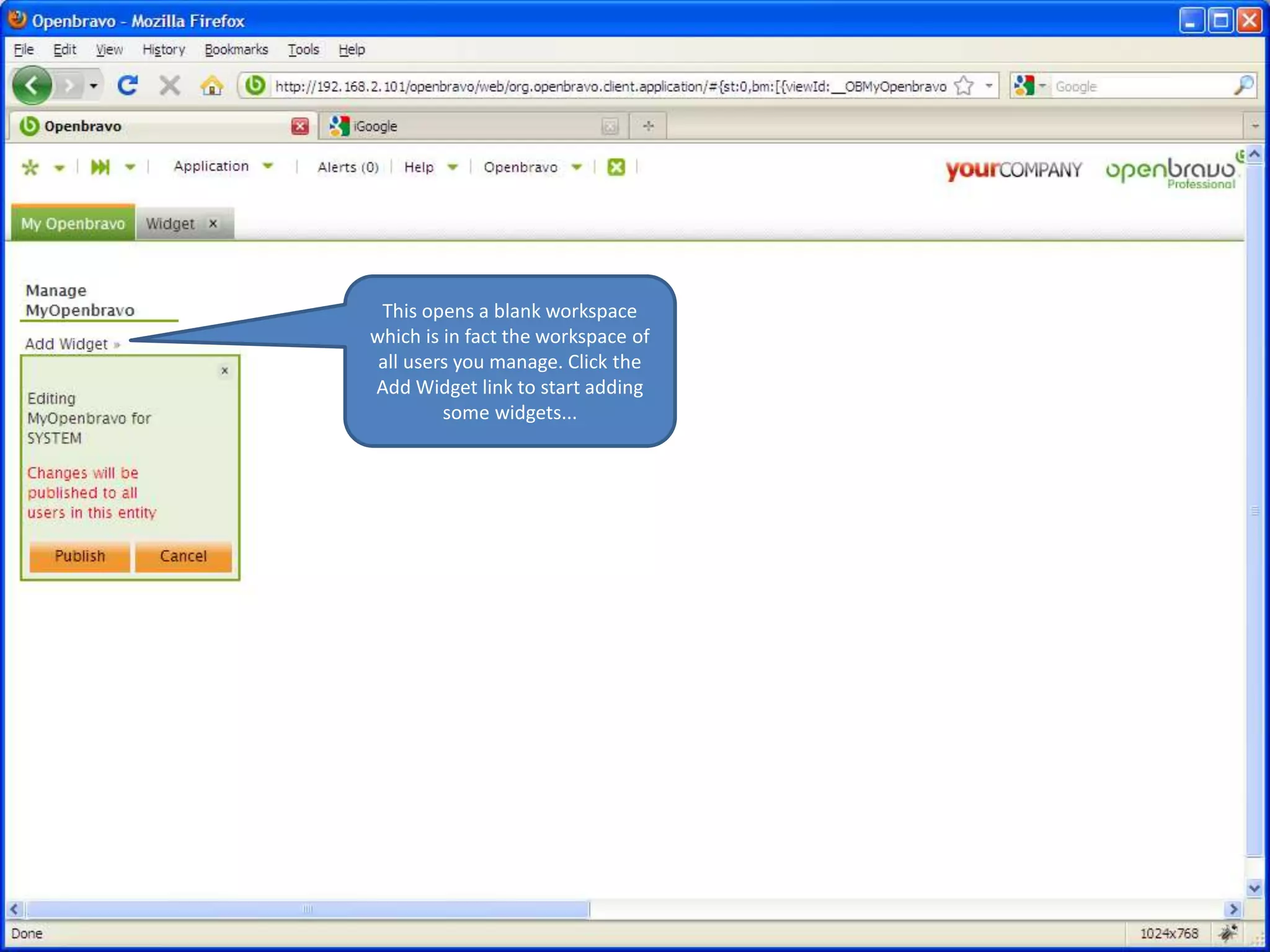The width and height of the screenshot is (1270, 952).
Task: Open Alerts (0)
Action: pos(348,167)
